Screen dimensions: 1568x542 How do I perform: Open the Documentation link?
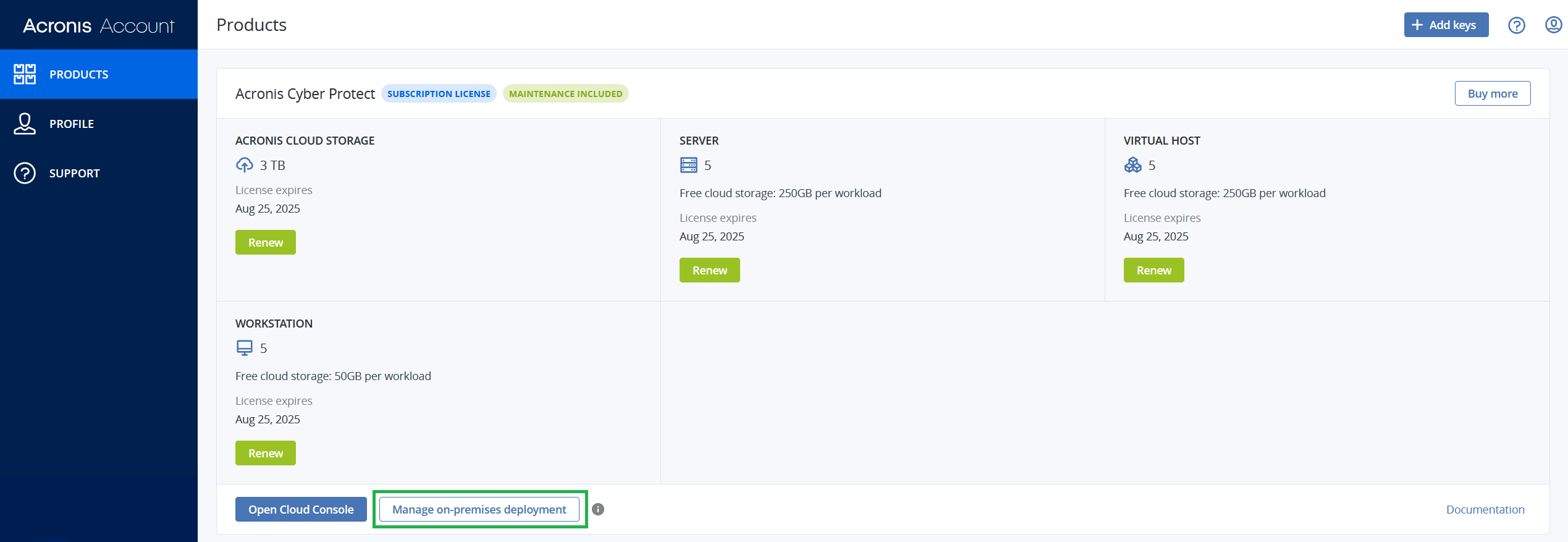[1485, 509]
